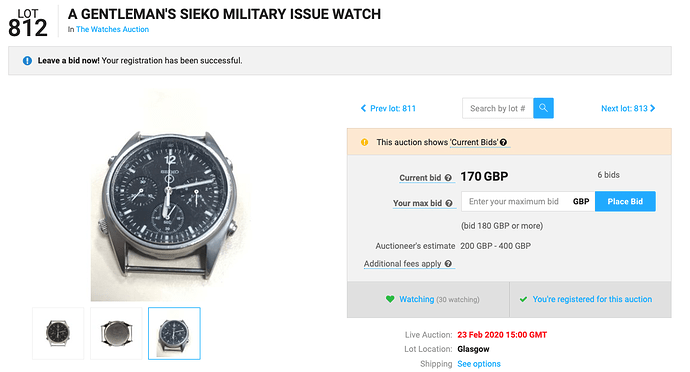Select the third highlighted watch thumbnail
Viewport: 690px width, 372px height.
point(174,333)
